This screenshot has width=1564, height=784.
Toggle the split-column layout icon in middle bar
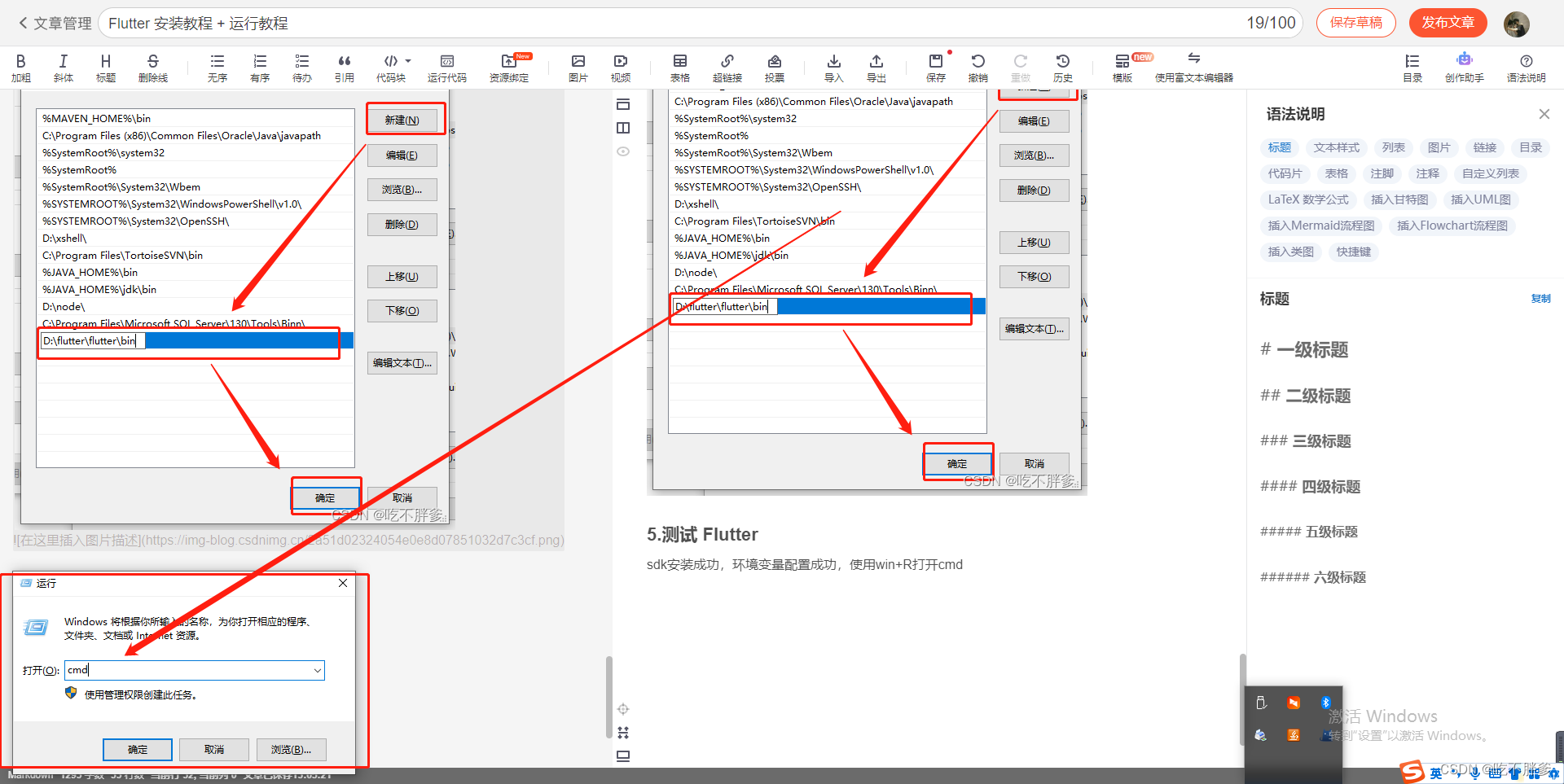coord(623,128)
